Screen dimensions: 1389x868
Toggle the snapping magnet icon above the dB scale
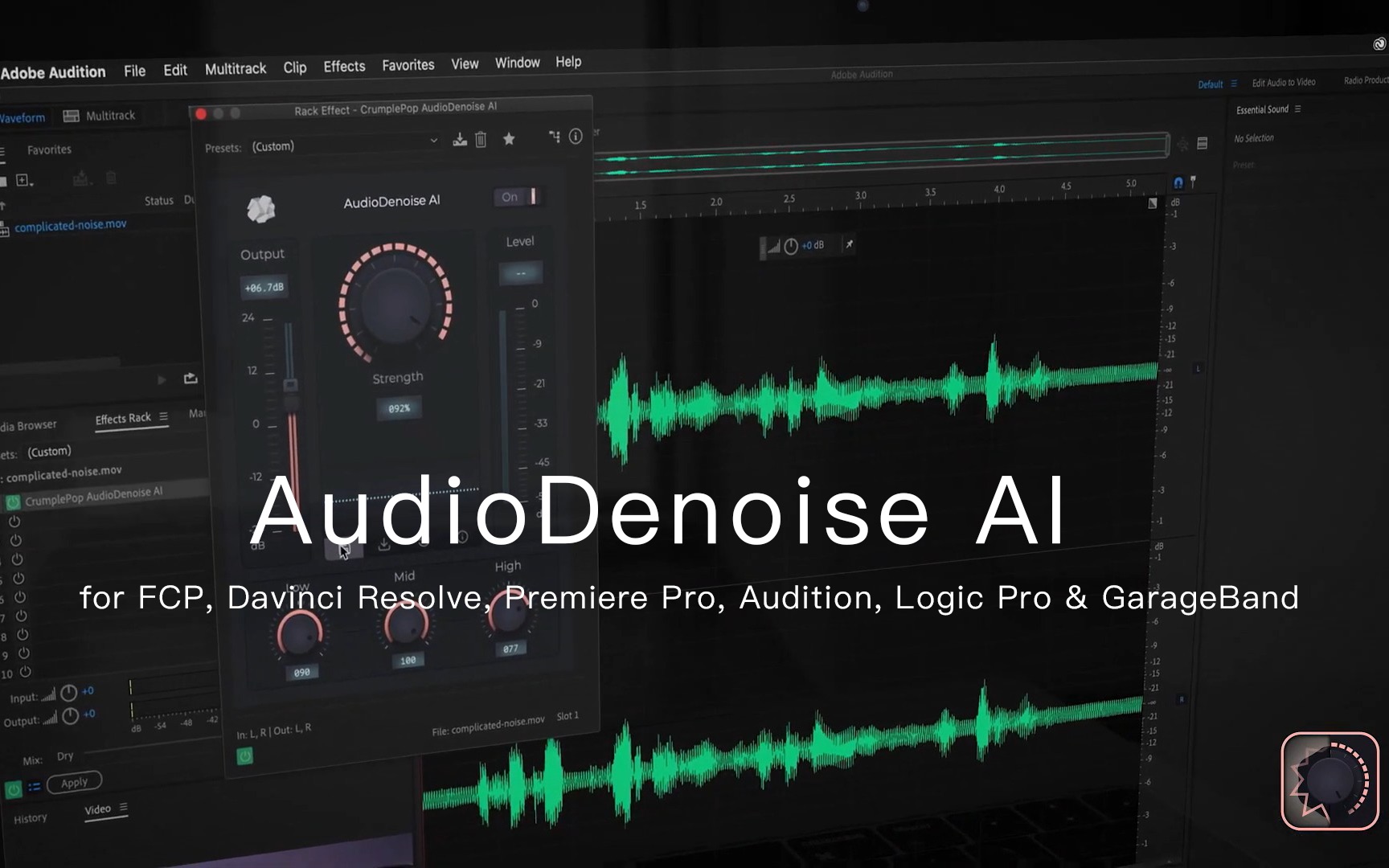tap(1178, 182)
